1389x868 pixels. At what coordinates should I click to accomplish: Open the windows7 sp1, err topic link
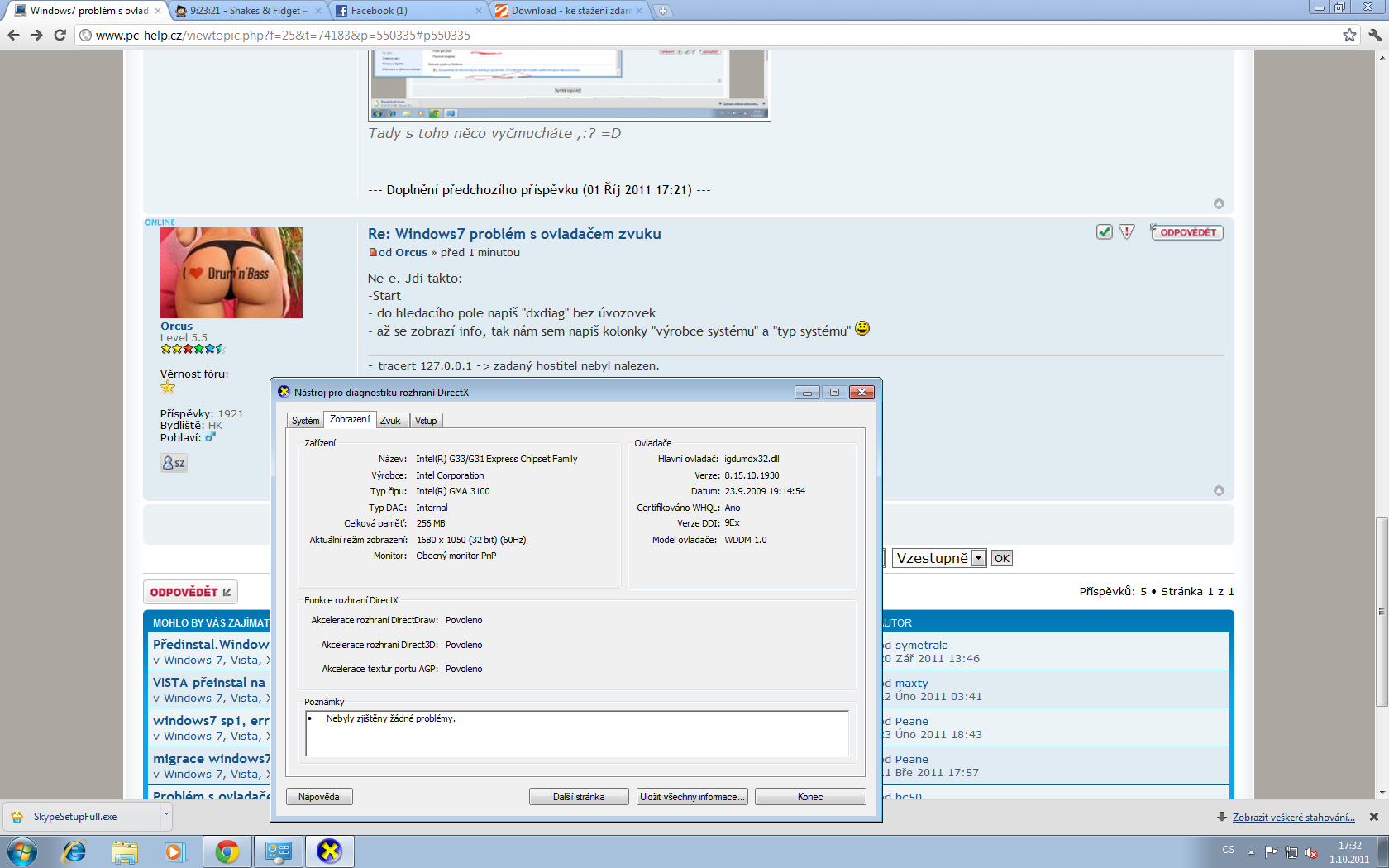tap(211, 720)
